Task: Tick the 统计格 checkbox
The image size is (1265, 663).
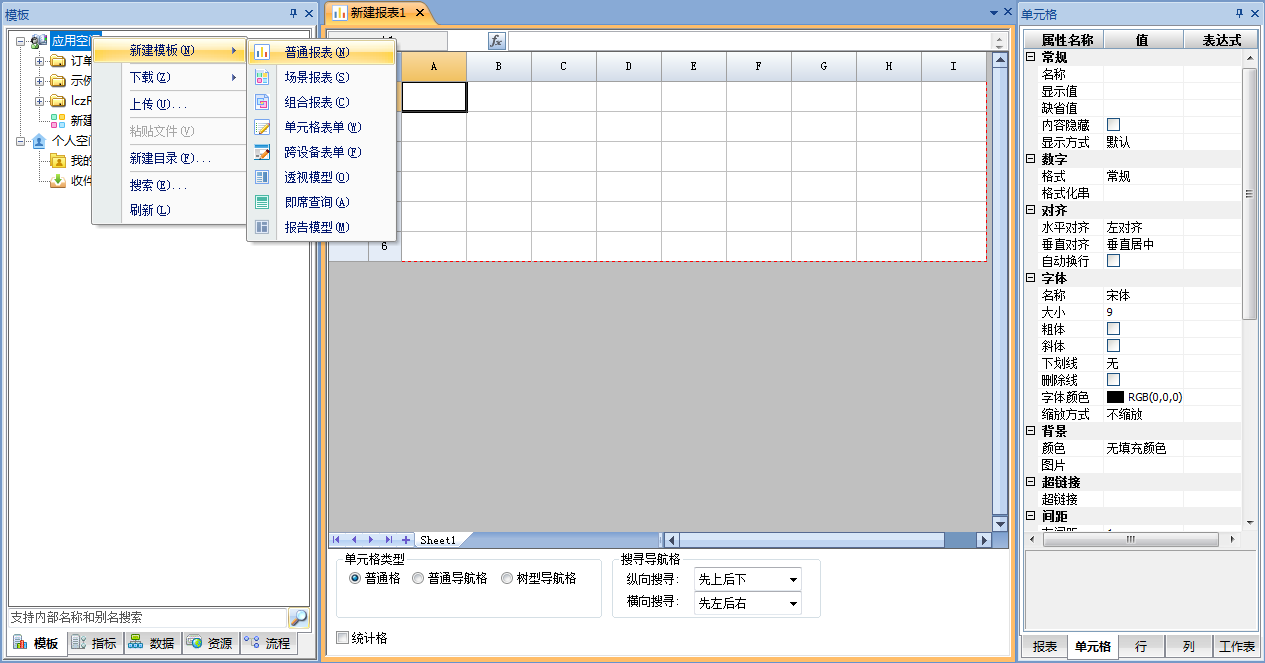Action: point(343,638)
